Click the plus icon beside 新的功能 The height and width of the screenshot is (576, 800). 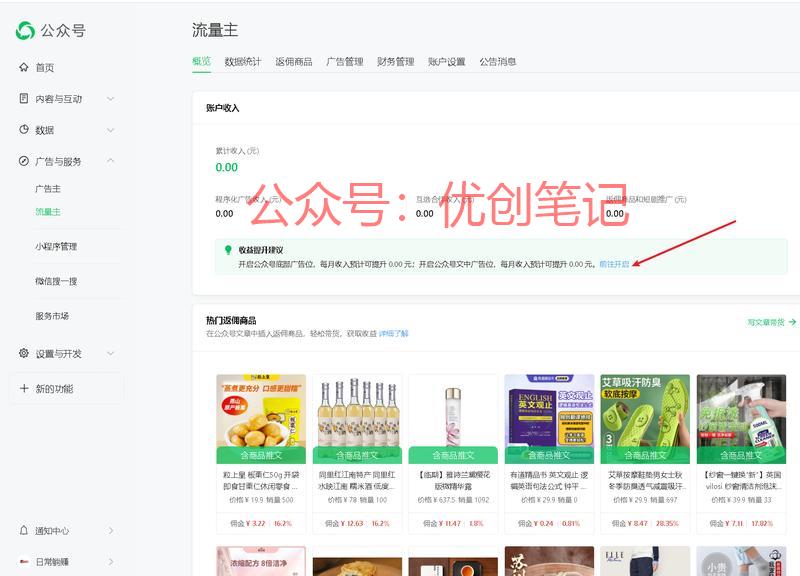point(24,388)
